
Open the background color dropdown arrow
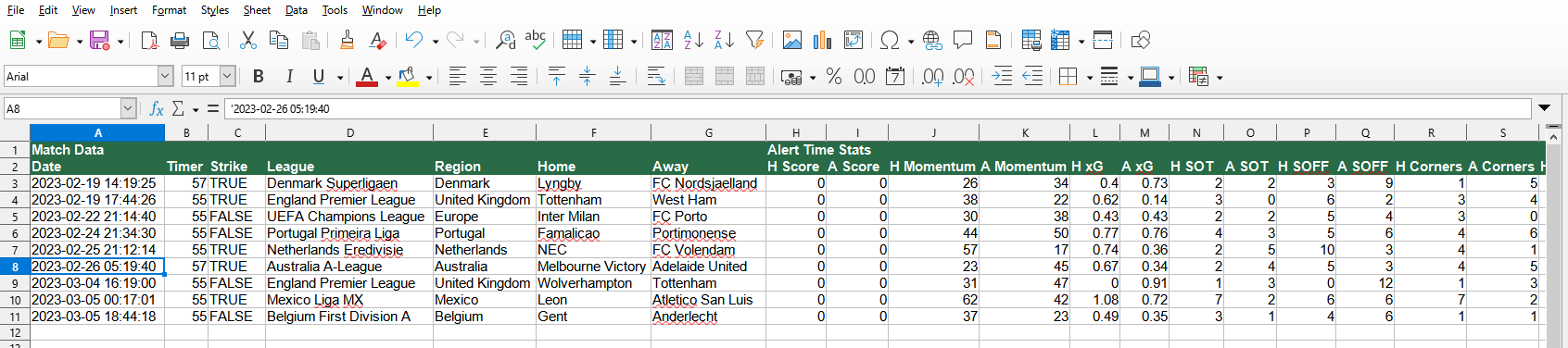click(429, 77)
